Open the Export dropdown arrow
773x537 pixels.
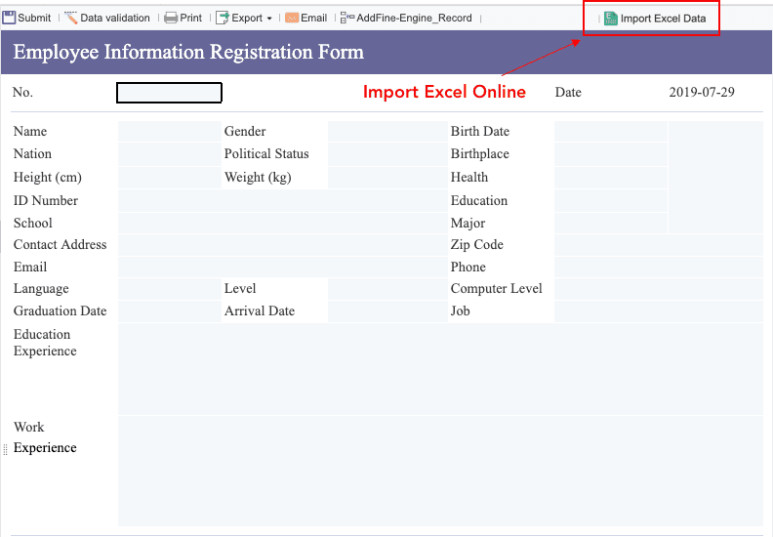269,19
